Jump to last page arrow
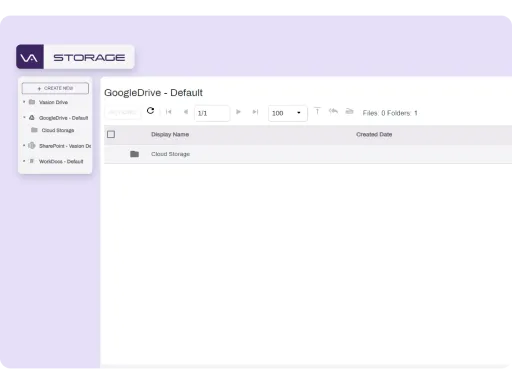This screenshot has height=384, width=512. [x=255, y=112]
